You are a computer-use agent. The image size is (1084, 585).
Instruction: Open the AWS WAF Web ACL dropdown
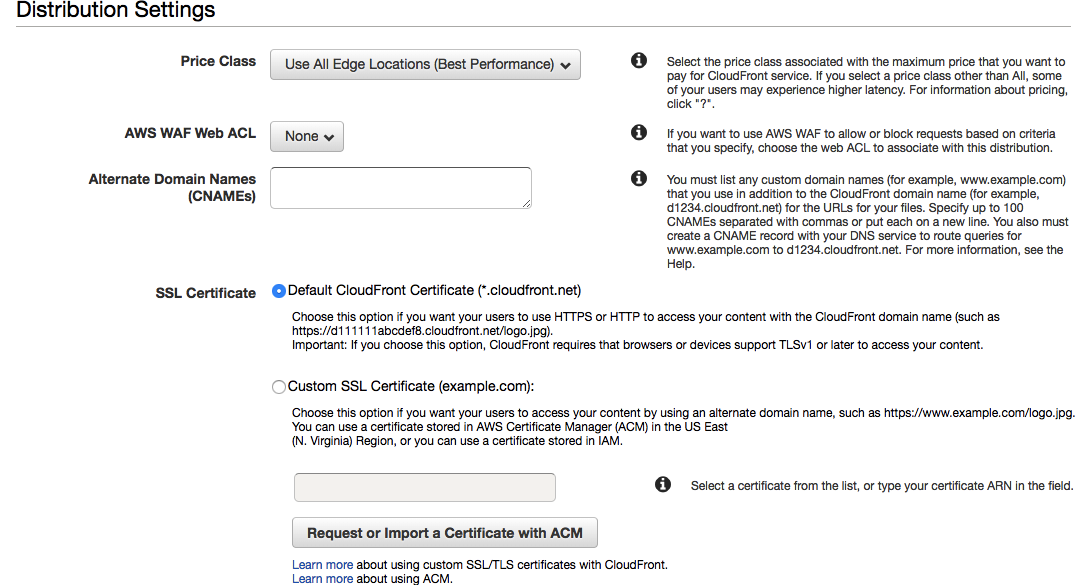tap(307, 136)
